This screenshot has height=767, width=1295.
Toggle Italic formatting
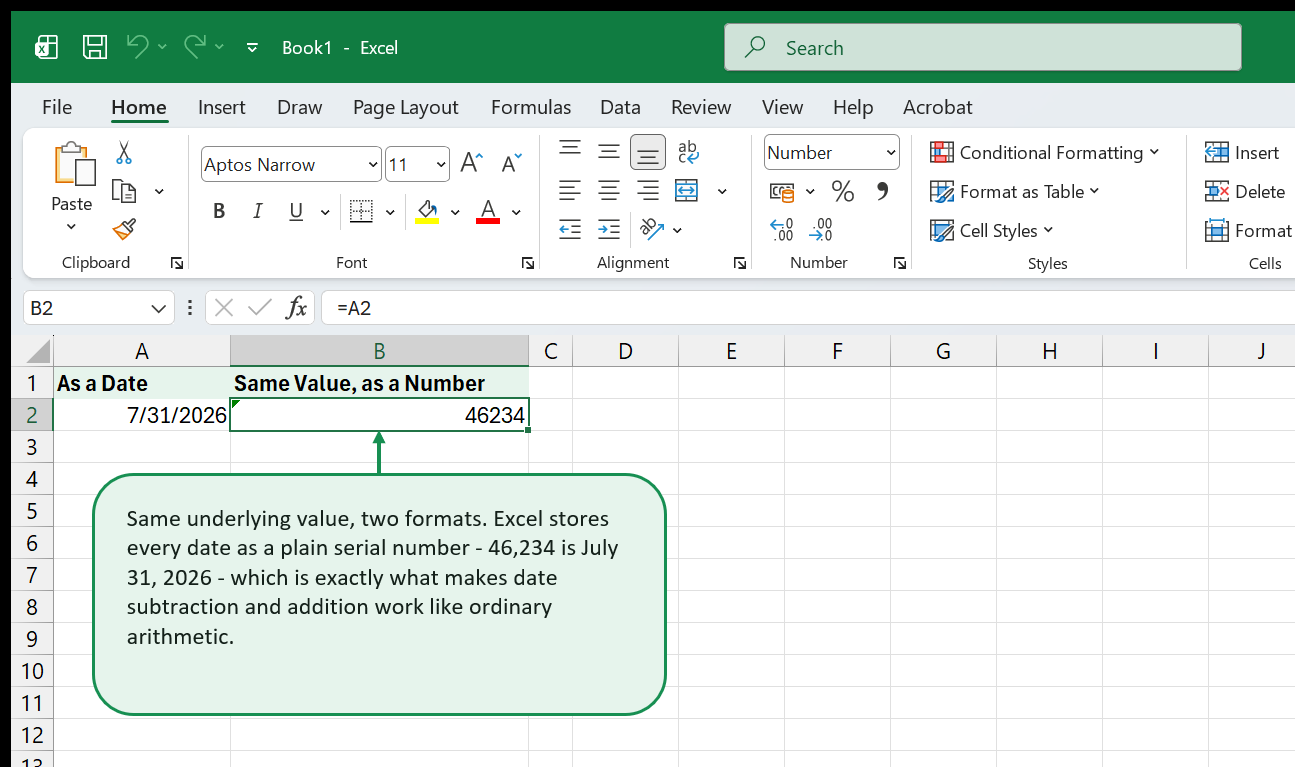point(257,211)
